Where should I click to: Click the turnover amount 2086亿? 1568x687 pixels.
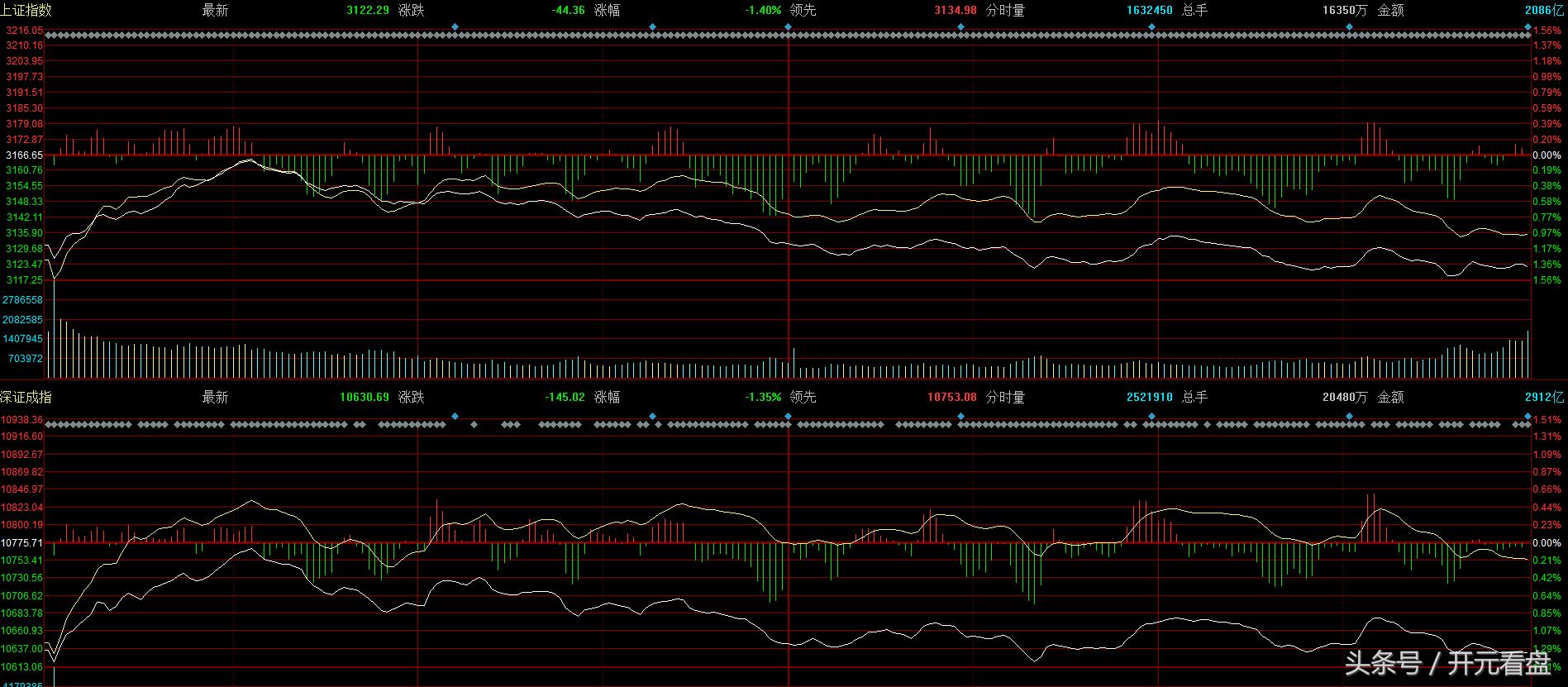(1544, 11)
